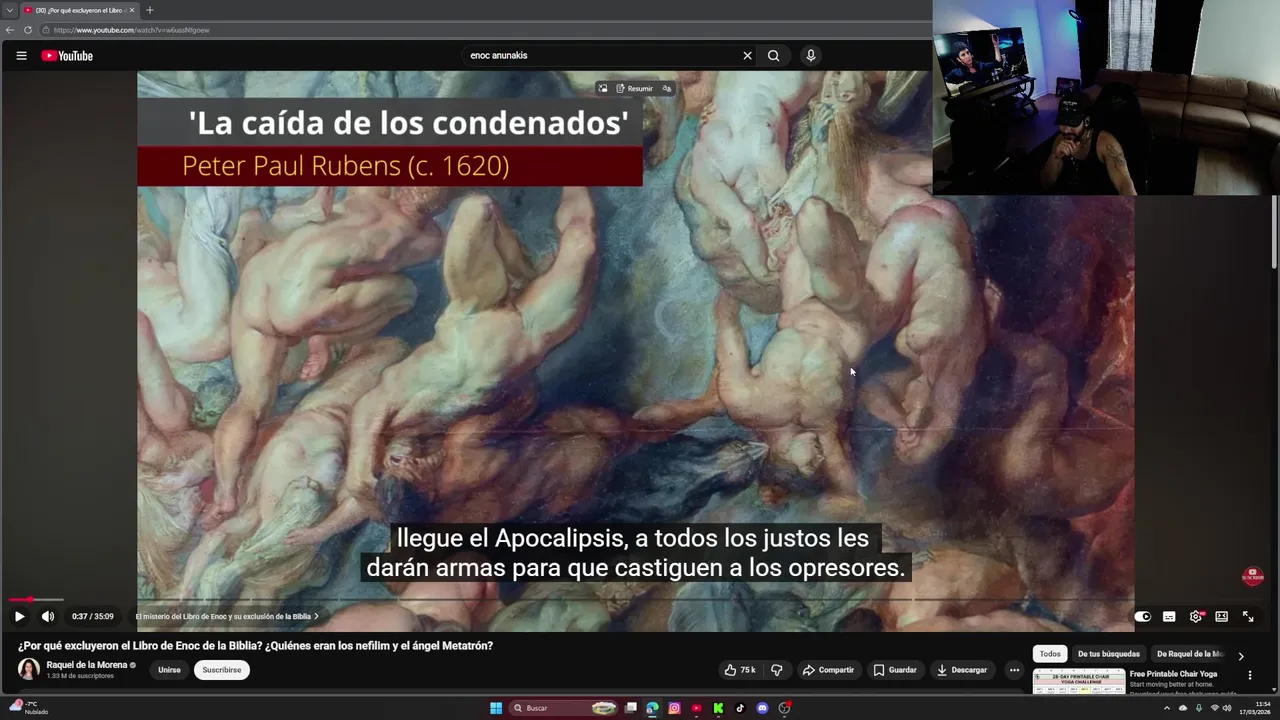Image resolution: width=1280 pixels, height=720 pixels.
Task: Reload the page
Action: 27,30
